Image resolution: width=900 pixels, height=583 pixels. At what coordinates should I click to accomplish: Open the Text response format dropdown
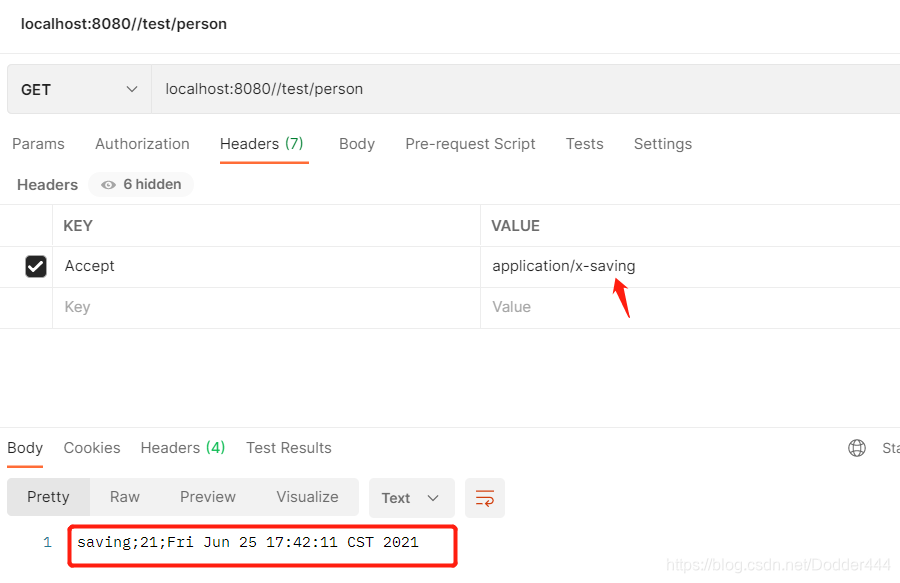411,497
